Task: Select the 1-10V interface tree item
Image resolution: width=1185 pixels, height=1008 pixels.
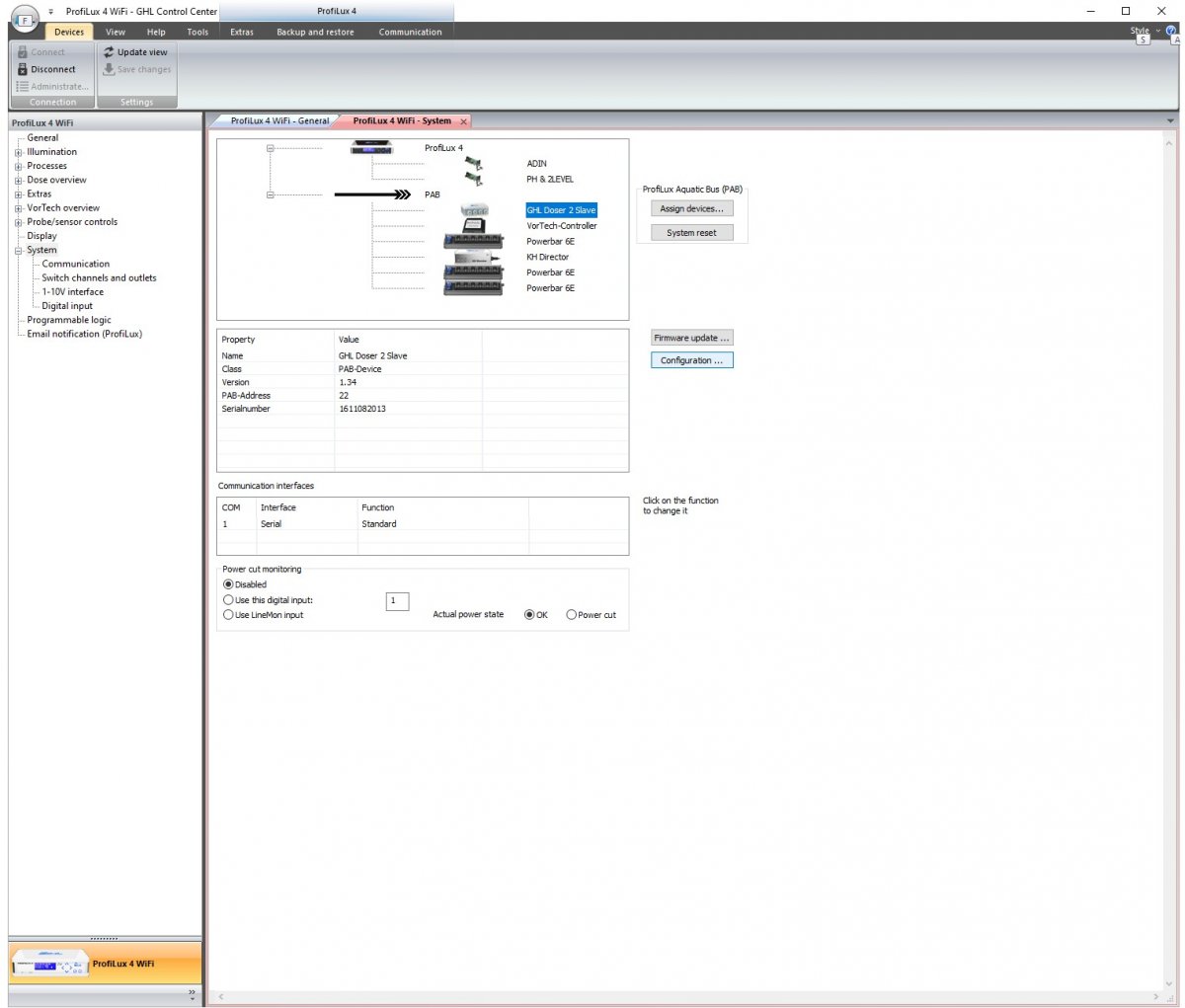Action: [72, 292]
